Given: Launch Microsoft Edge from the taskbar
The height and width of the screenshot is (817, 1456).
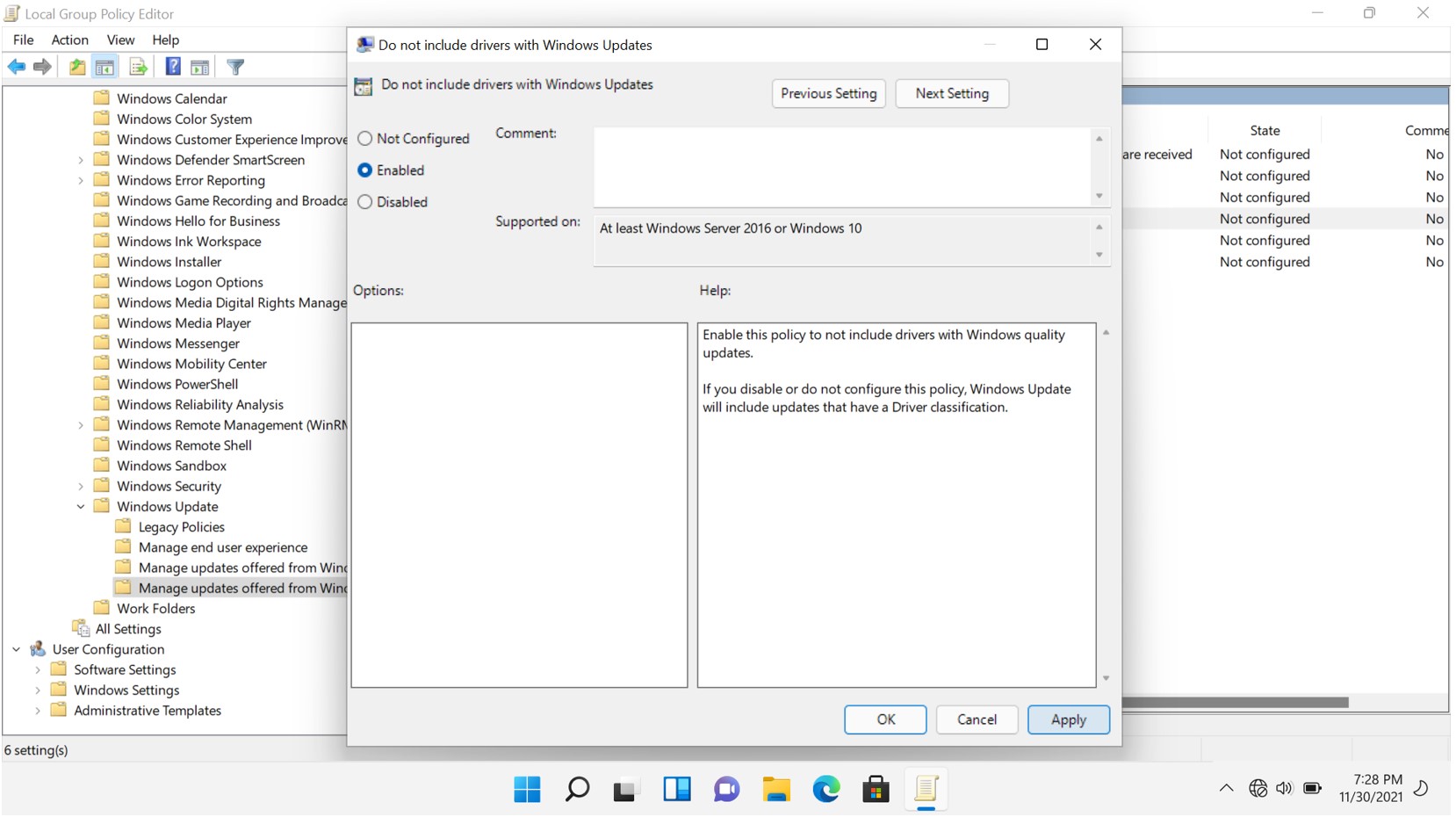Looking at the screenshot, I should [x=826, y=789].
